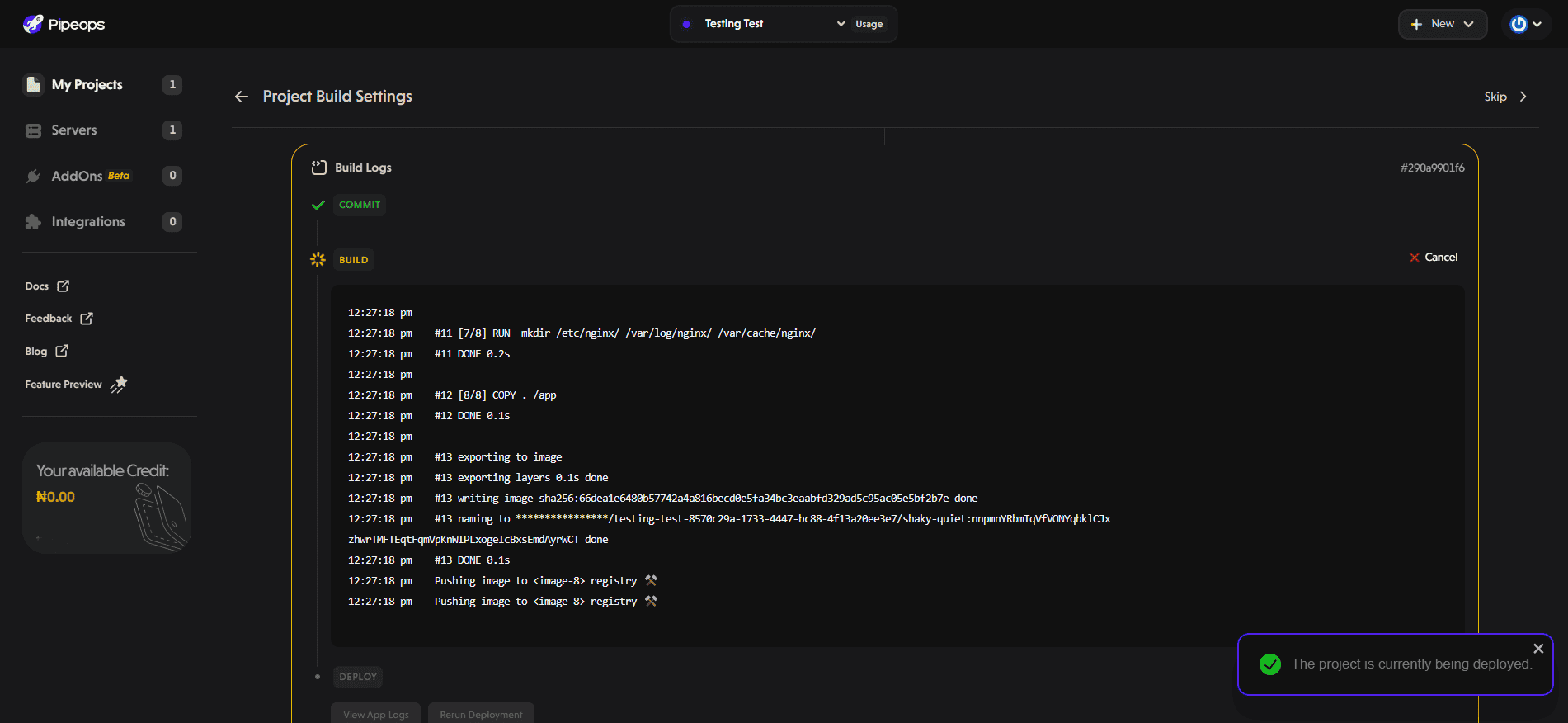The height and width of the screenshot is (723, 1568).
Task: Click the Build Logs icon
Action: coord(319,168)
